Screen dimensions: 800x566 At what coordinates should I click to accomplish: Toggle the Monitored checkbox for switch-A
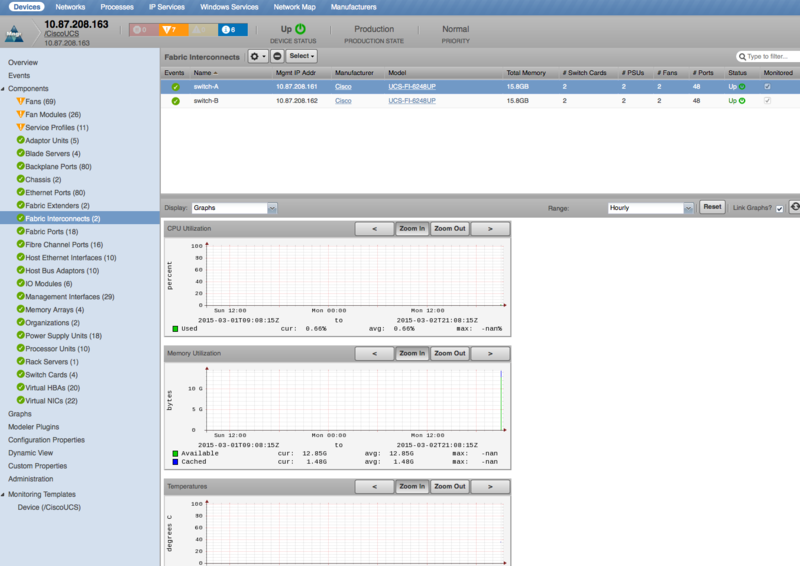point(767,87)
